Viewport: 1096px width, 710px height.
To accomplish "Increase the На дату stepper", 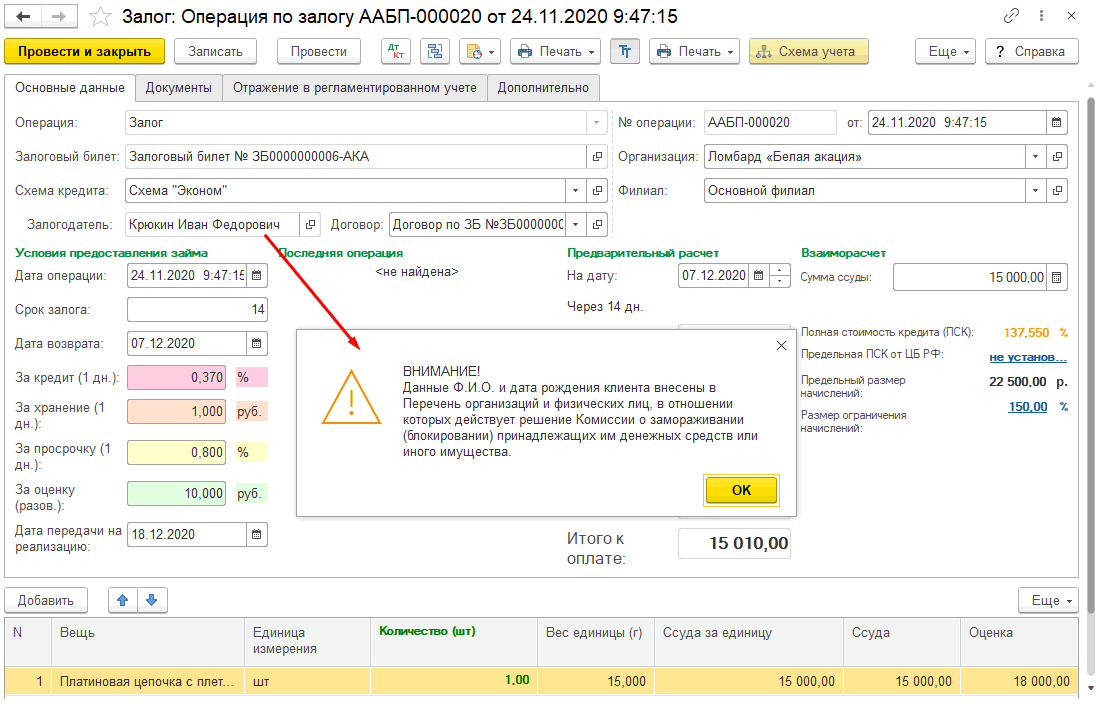I will (x=779, y=270).
